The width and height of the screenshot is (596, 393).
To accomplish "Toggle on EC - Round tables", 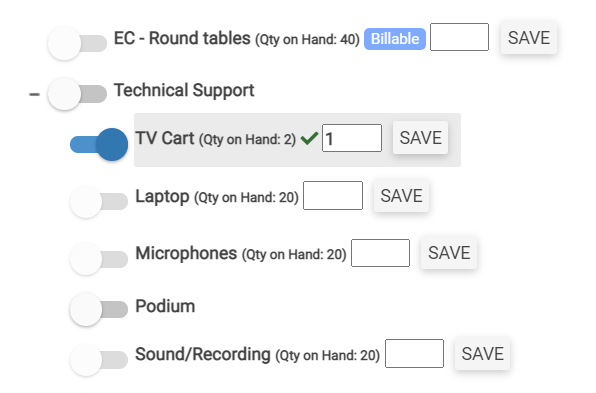I will point(77,43).
